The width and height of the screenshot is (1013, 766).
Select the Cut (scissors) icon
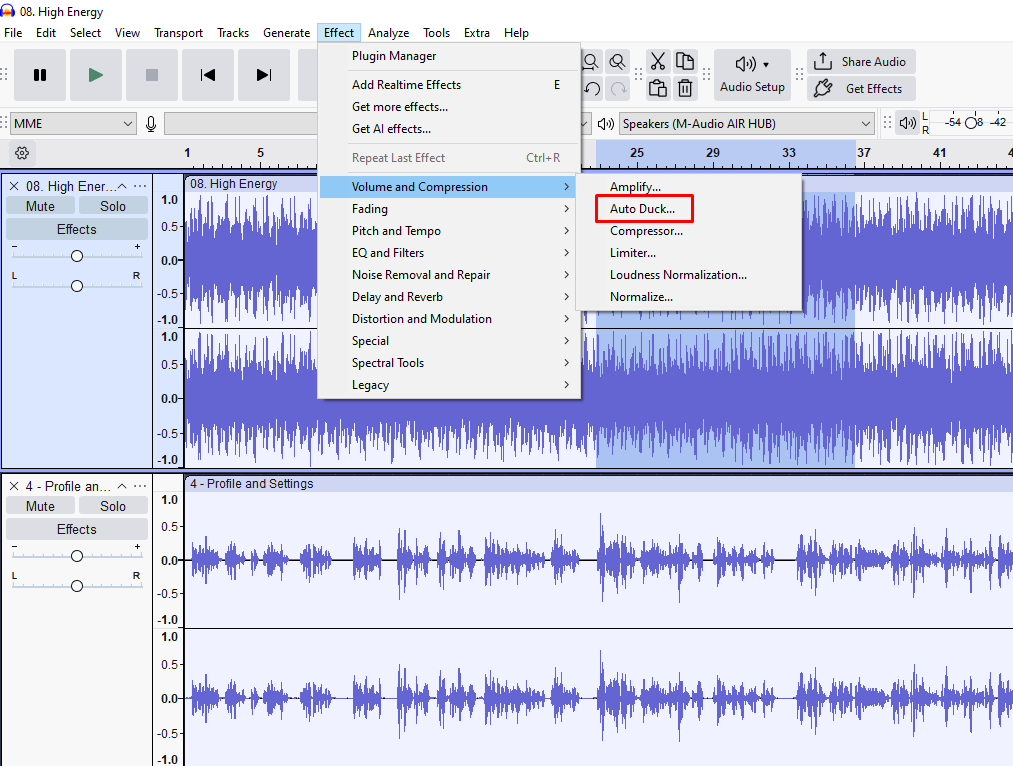click(x=656, y=61)
